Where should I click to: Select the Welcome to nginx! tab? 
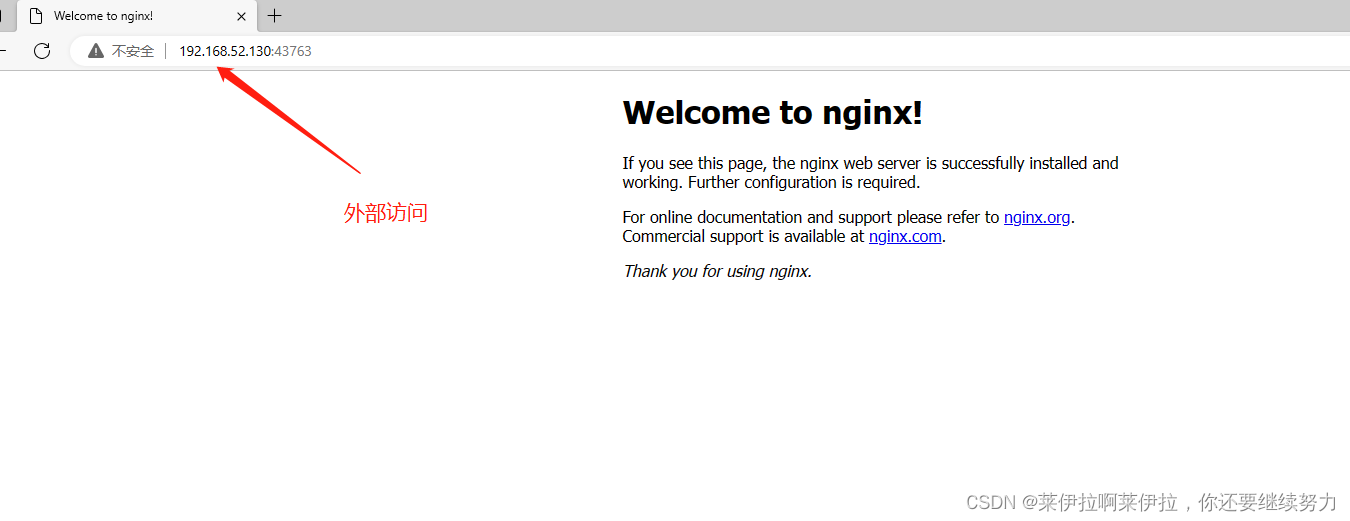137,16
